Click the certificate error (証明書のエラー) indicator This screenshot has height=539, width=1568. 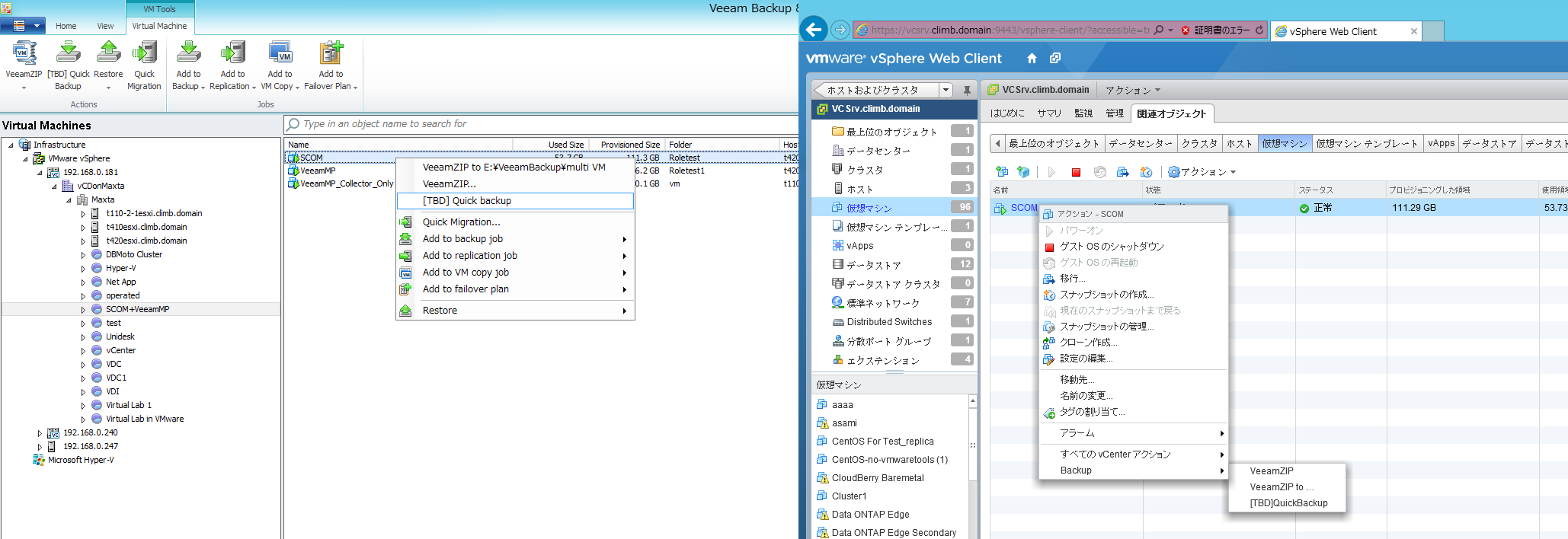click(1216, 30)
